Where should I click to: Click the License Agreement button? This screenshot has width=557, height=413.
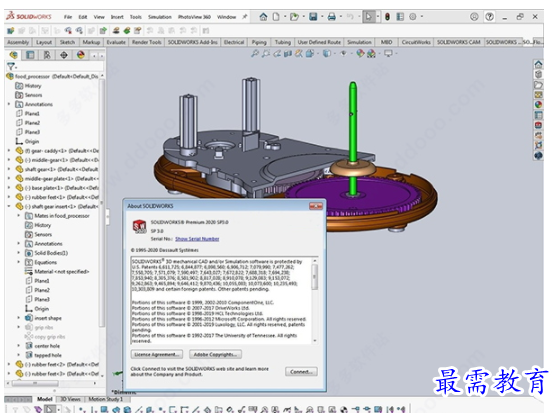point(157,354)
